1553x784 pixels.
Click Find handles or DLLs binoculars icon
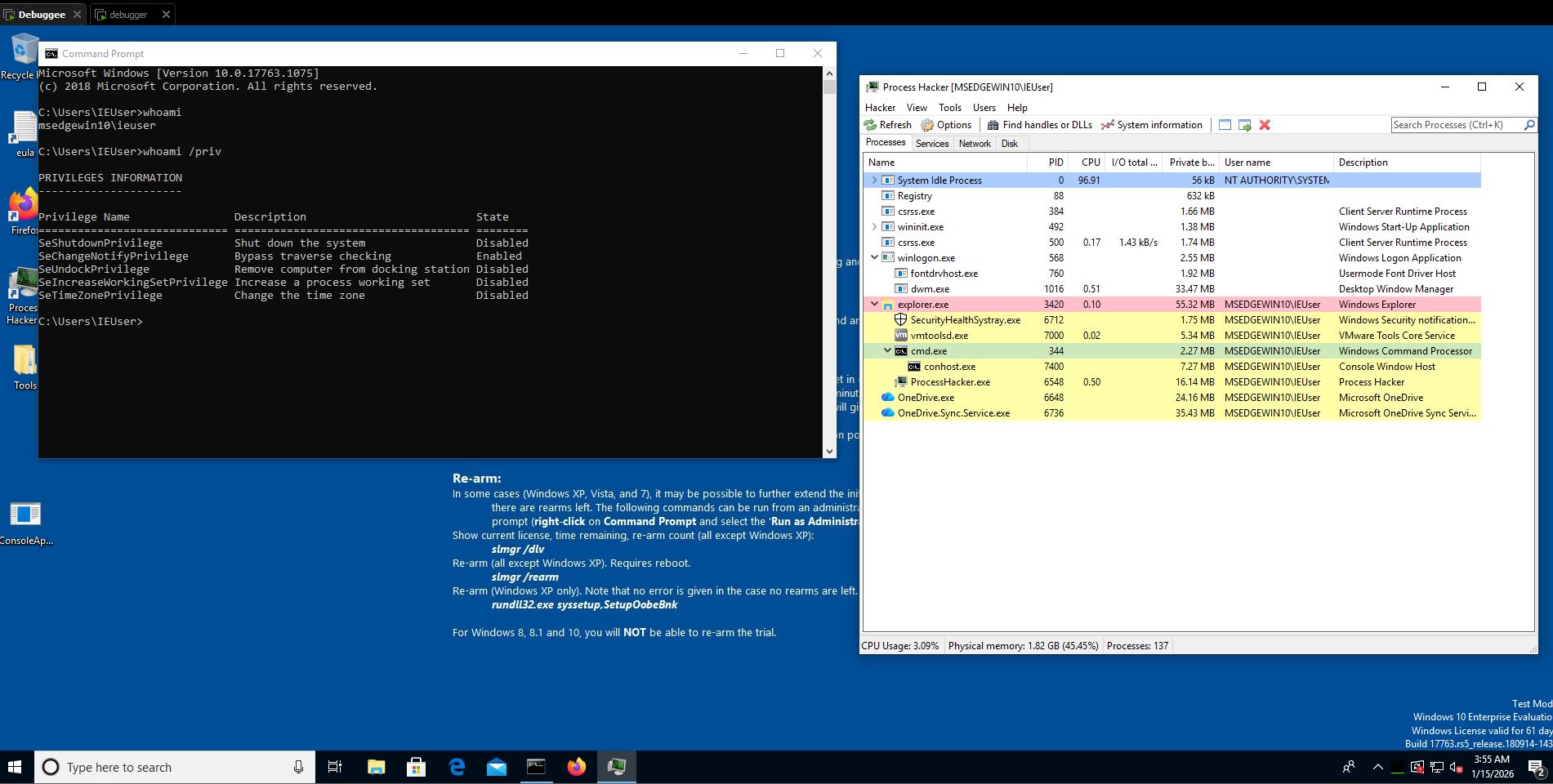(993, 125)
